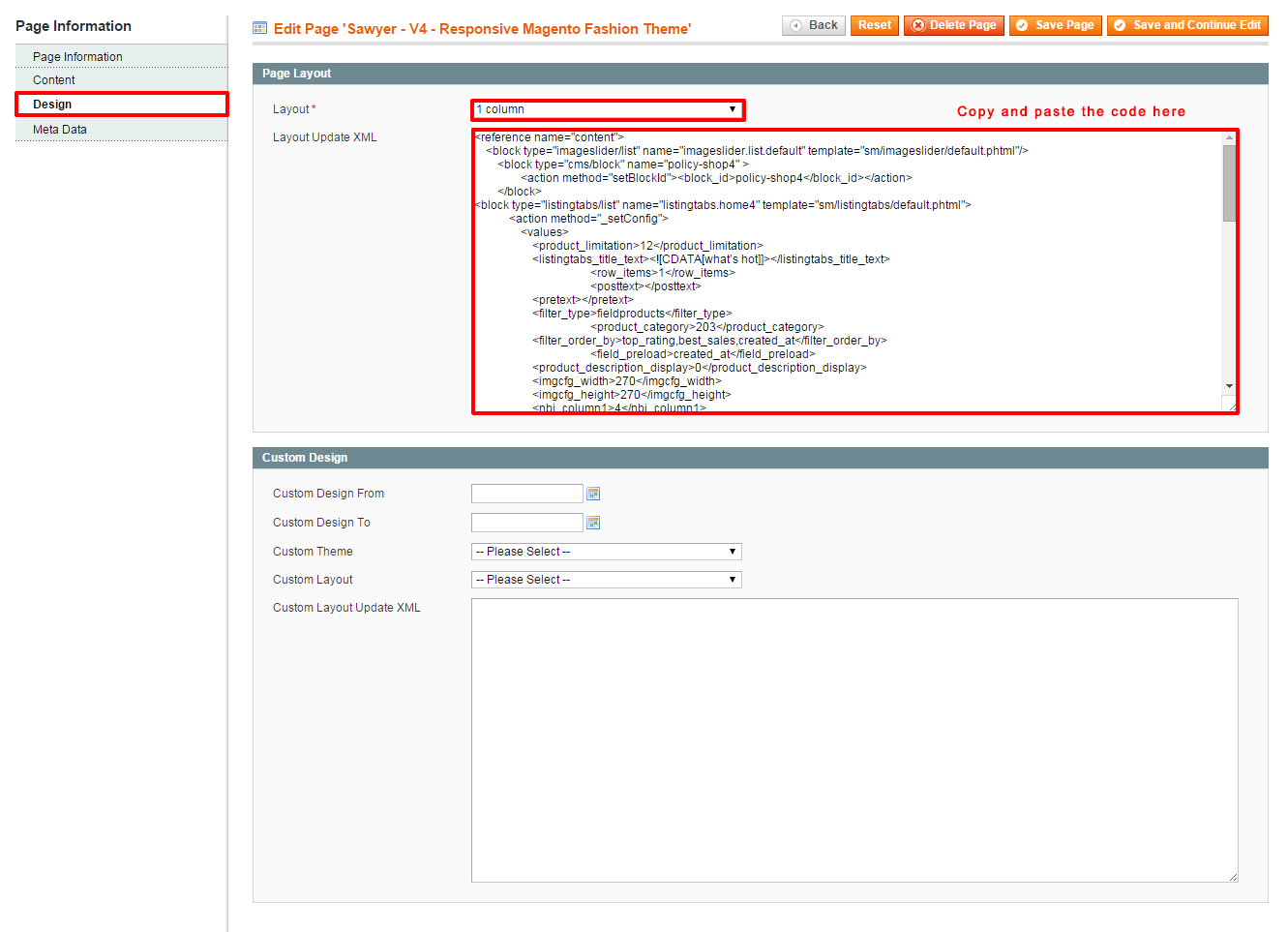
Task: Click the XML line '<row_items>1</row_items>'
Action: pyautogui.click(x=663, y=273)
